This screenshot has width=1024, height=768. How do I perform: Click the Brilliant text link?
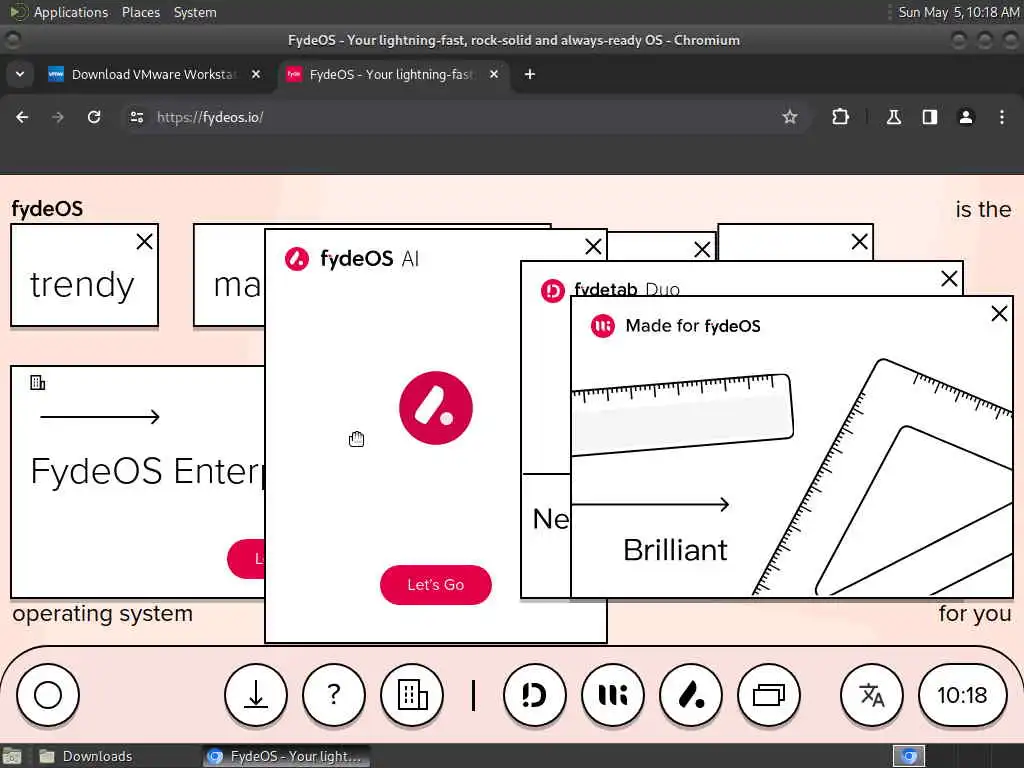tap(675, 550)
